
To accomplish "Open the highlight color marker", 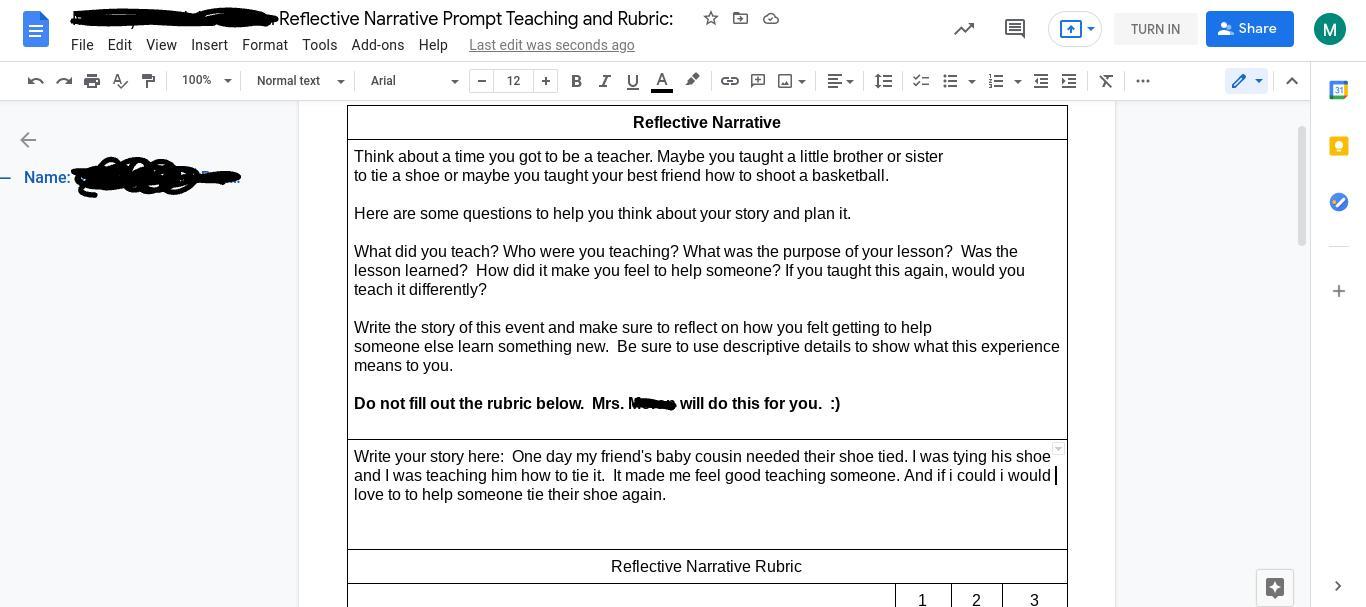I will click(692, 81).
